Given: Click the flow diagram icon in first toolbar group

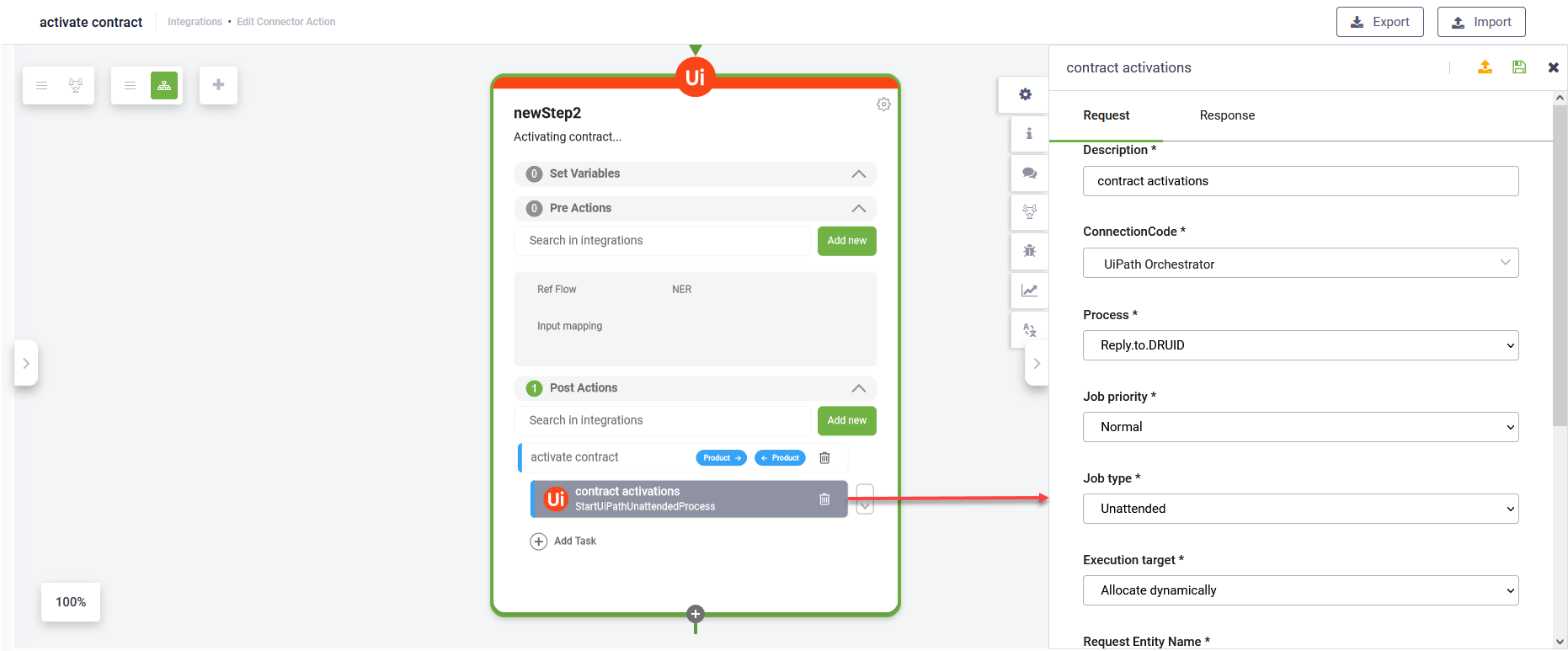Looking at the screenshot, I should coord(76,85).
